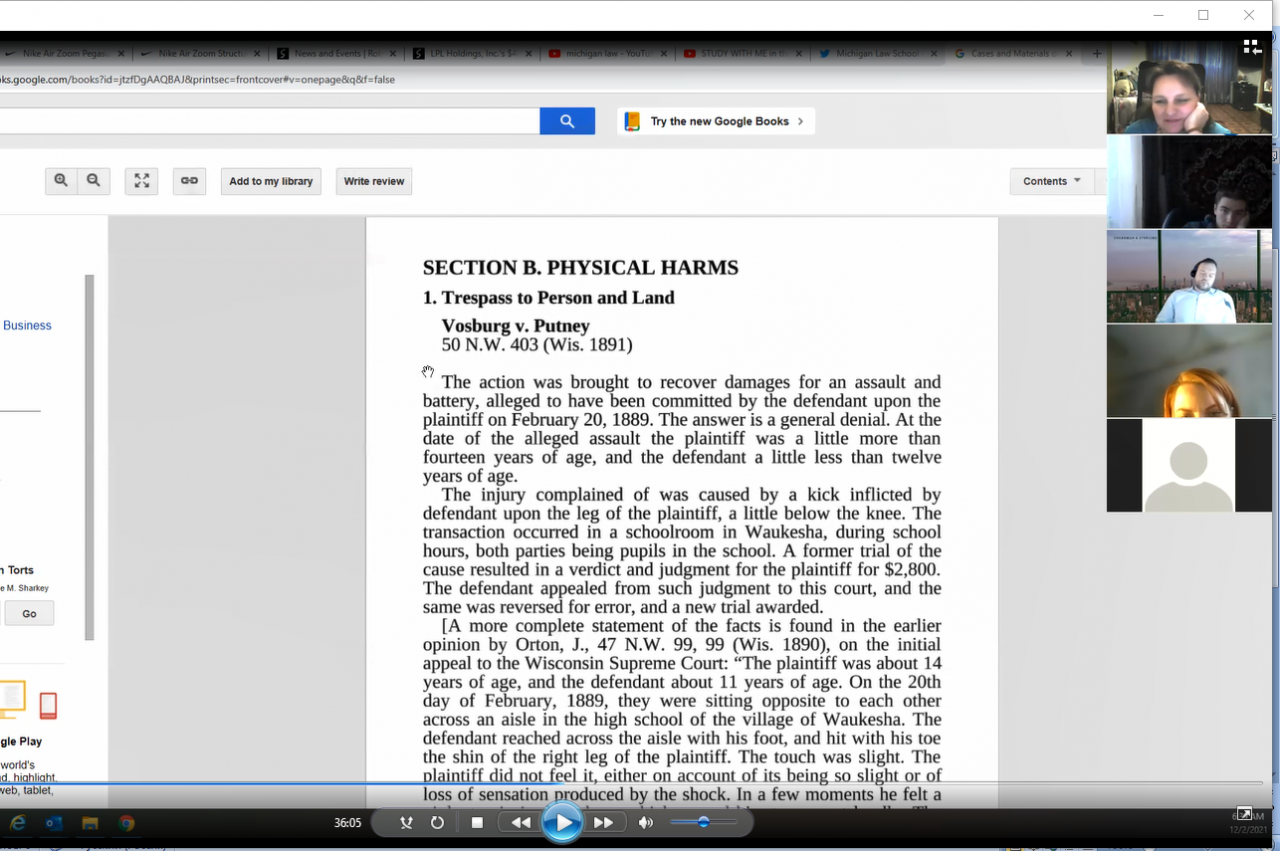The image size is (1280, 851).
Task: Click the blue search button
Action: [x=567, y=121]
